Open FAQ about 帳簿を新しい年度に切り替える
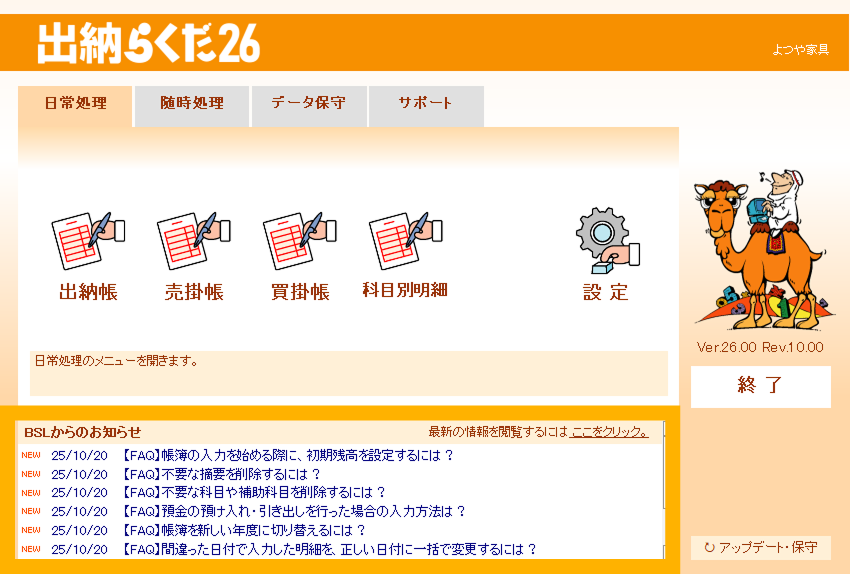 tap(243, 530)
